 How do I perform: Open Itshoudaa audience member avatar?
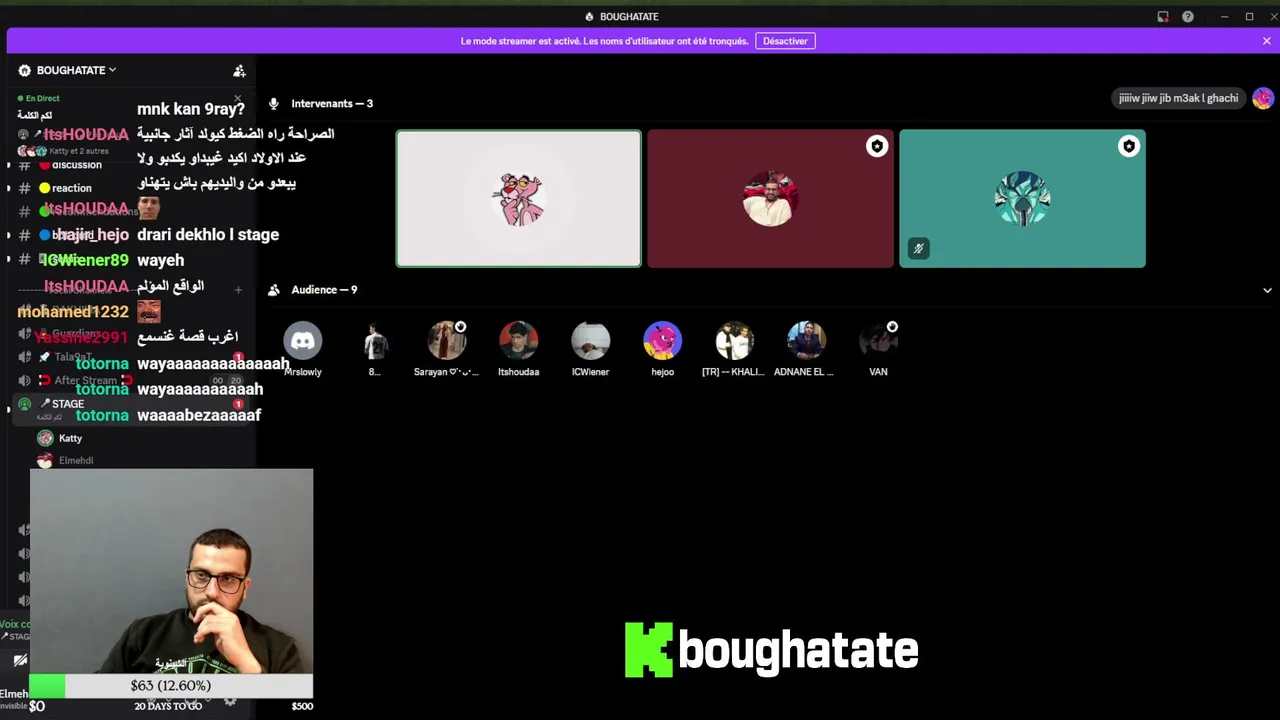[519, 341]
